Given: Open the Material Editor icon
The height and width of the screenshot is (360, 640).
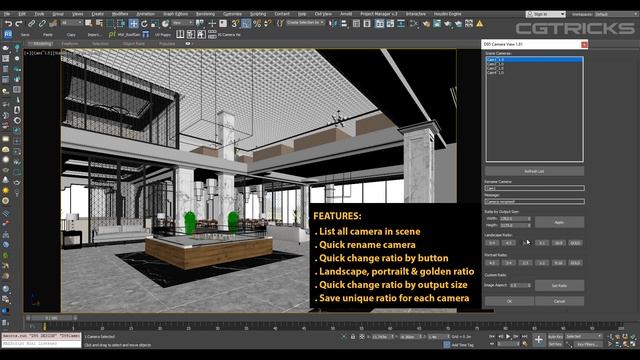Looking at the screenshot, I should click(414, 24).
